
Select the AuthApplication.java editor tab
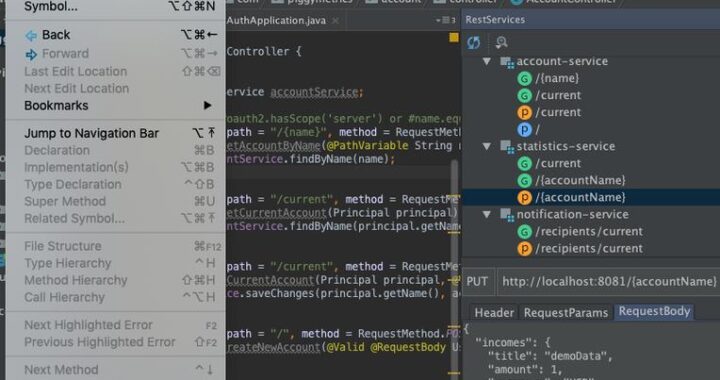276,21
